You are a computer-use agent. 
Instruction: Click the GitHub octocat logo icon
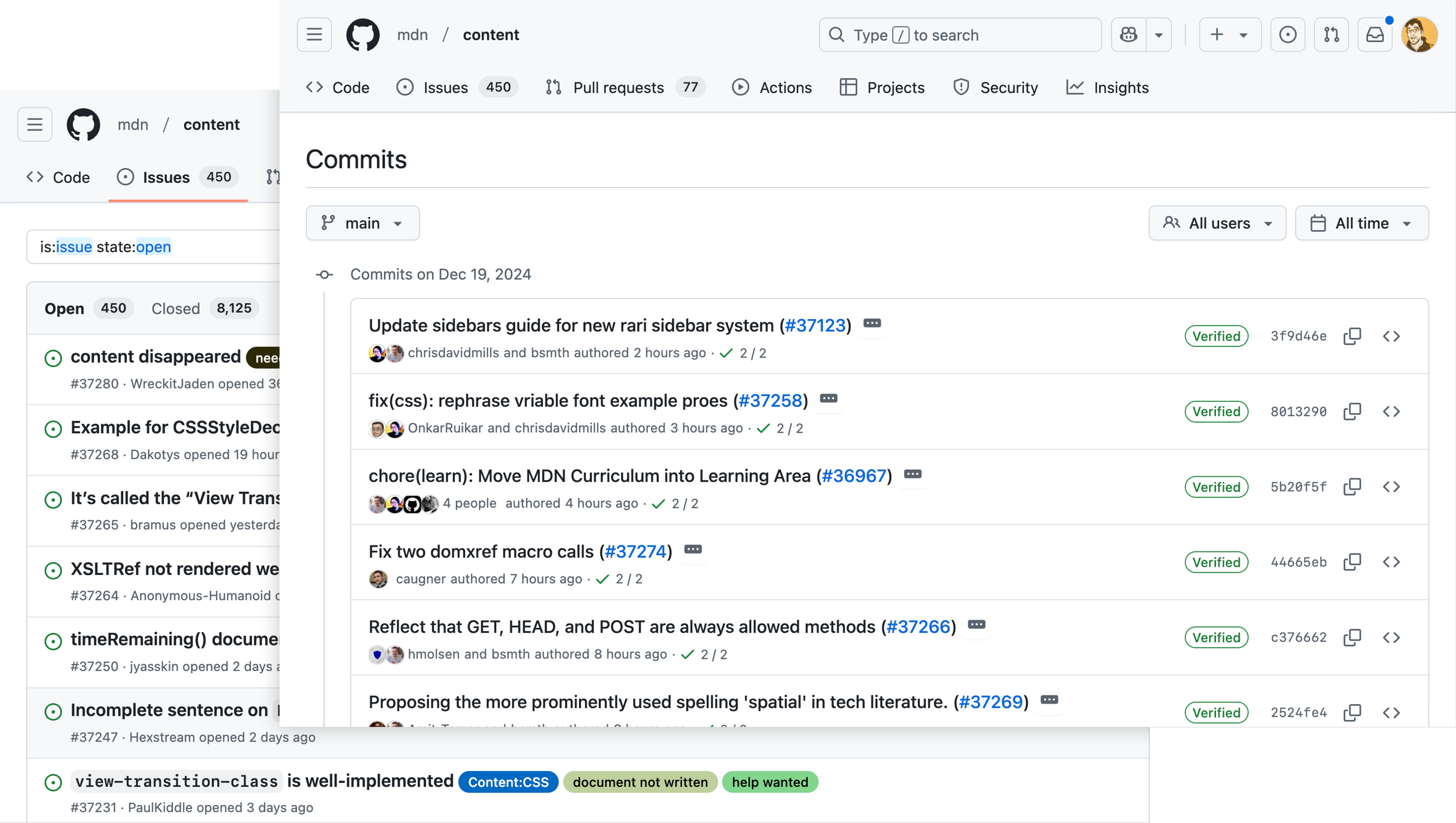(362, 34)
